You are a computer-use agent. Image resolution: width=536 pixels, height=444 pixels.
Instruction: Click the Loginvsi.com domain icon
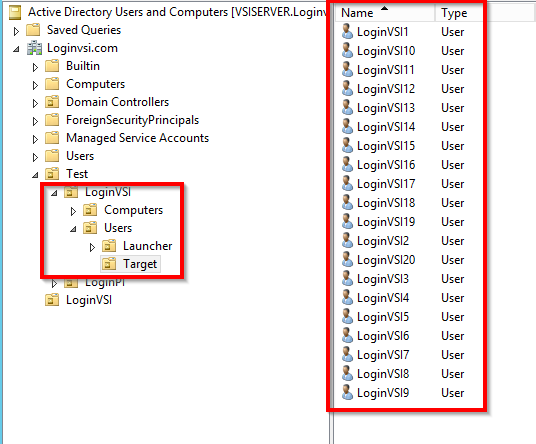(x=34, y=48)
